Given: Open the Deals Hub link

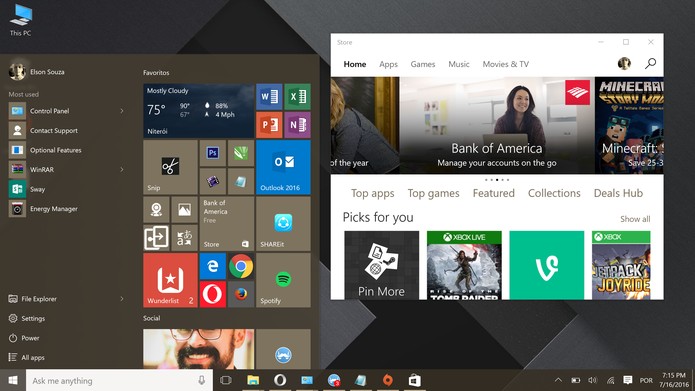Looking at the screenshot, I should [x=618, y=193].
